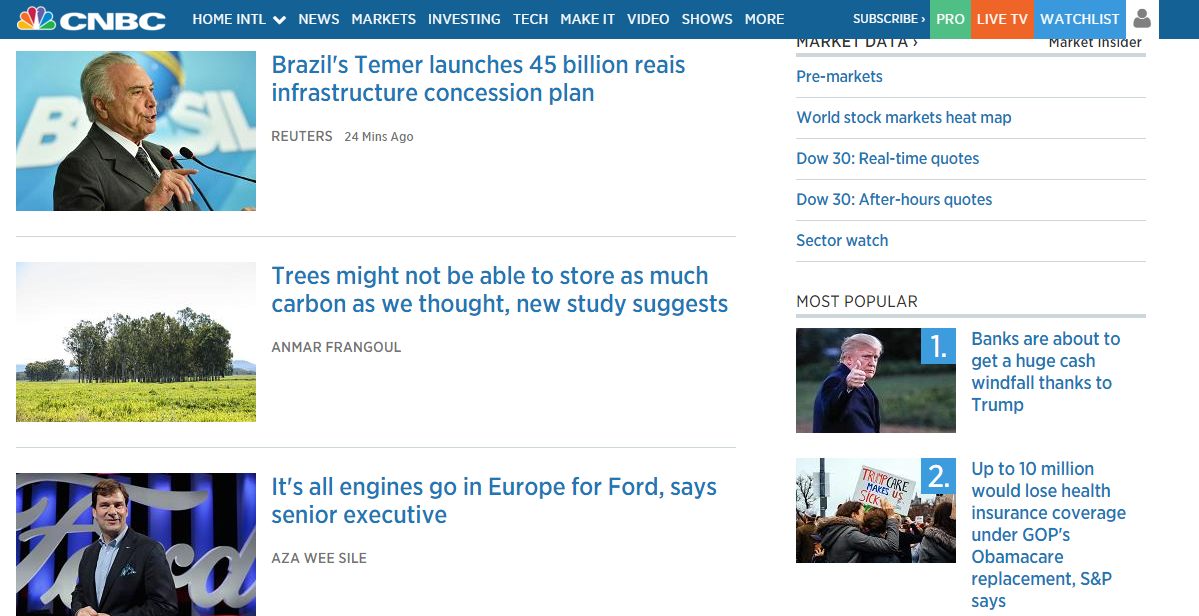Click the green PRO button
Screen dimensions: 1199x616
950,19
